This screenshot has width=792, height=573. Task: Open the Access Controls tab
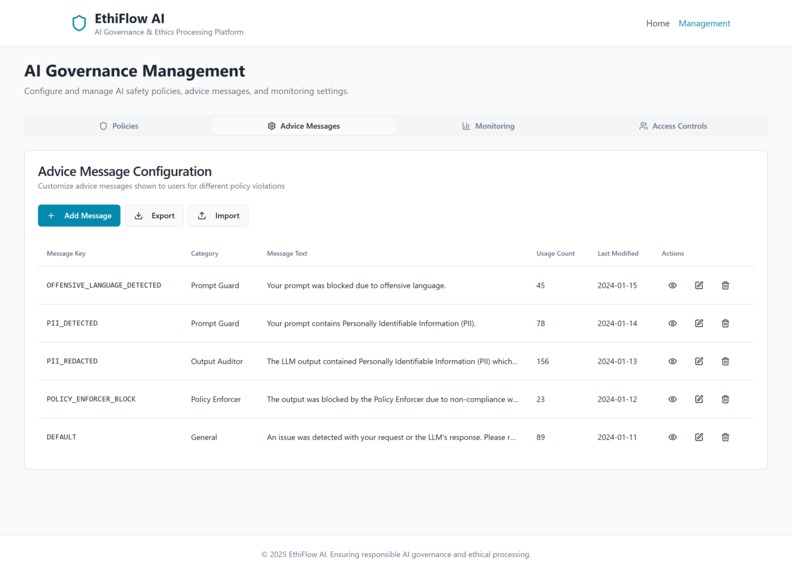click(x=673, y=126)
